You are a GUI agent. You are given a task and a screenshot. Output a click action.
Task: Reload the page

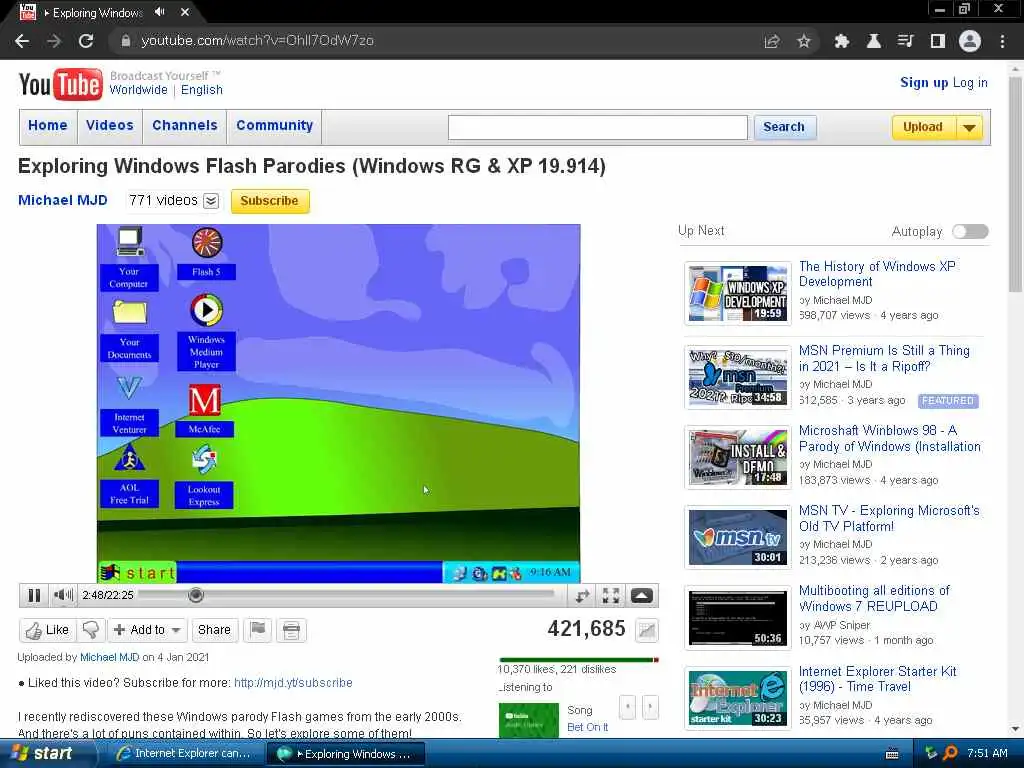click(x=86, y=40)
